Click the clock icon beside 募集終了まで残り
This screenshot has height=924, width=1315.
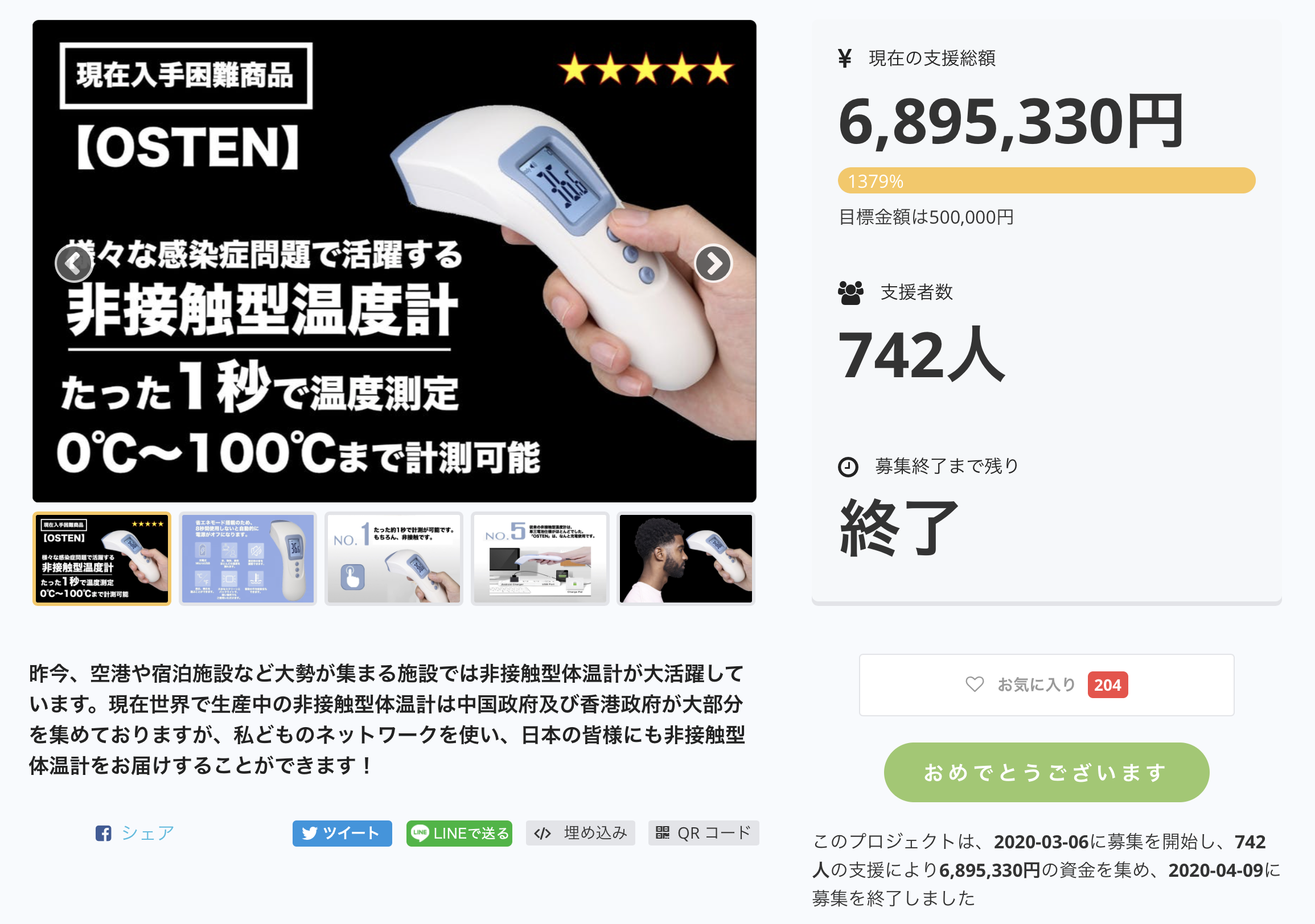tap(848, 467)
